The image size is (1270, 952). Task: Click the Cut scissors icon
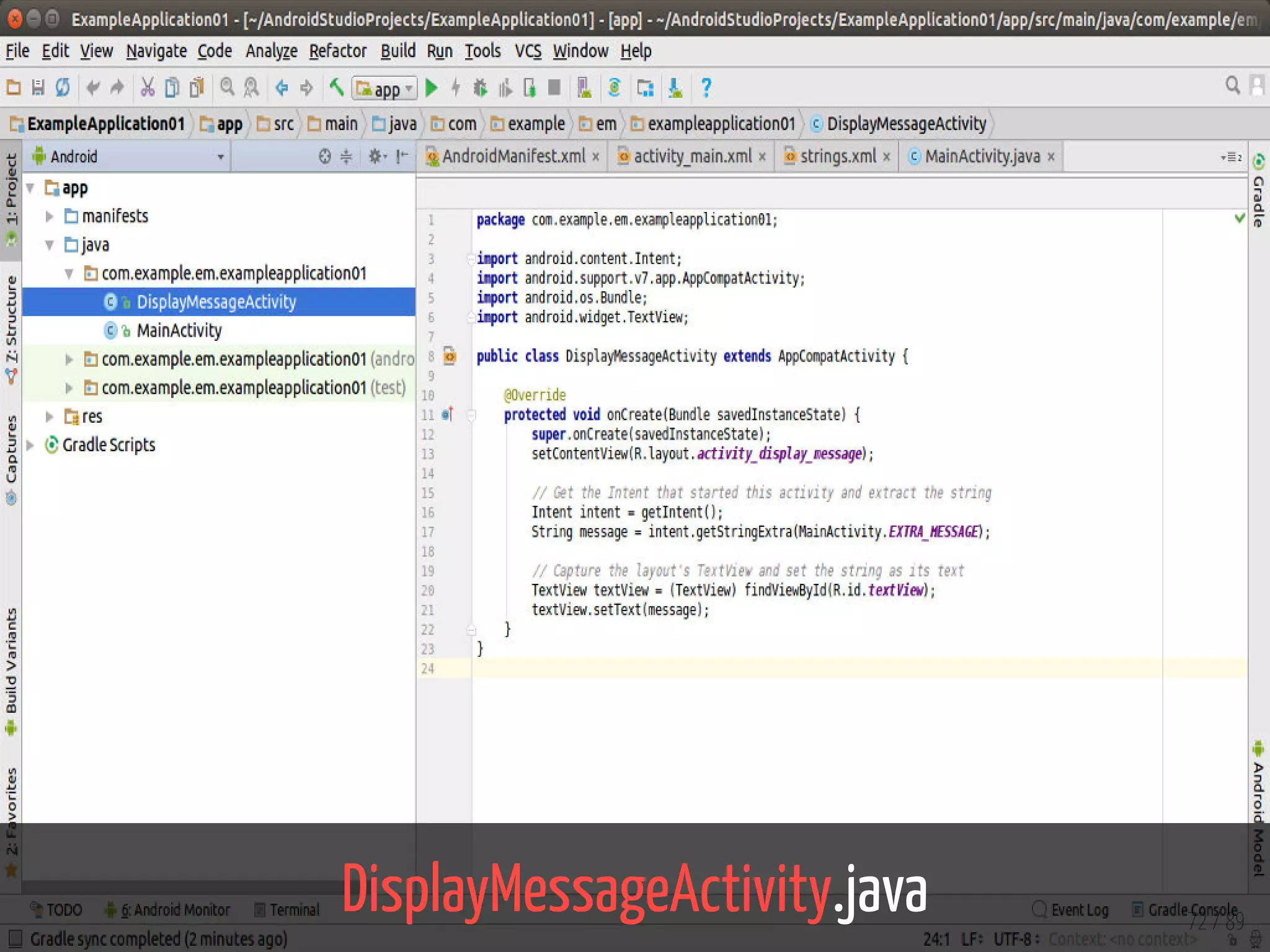148,87
